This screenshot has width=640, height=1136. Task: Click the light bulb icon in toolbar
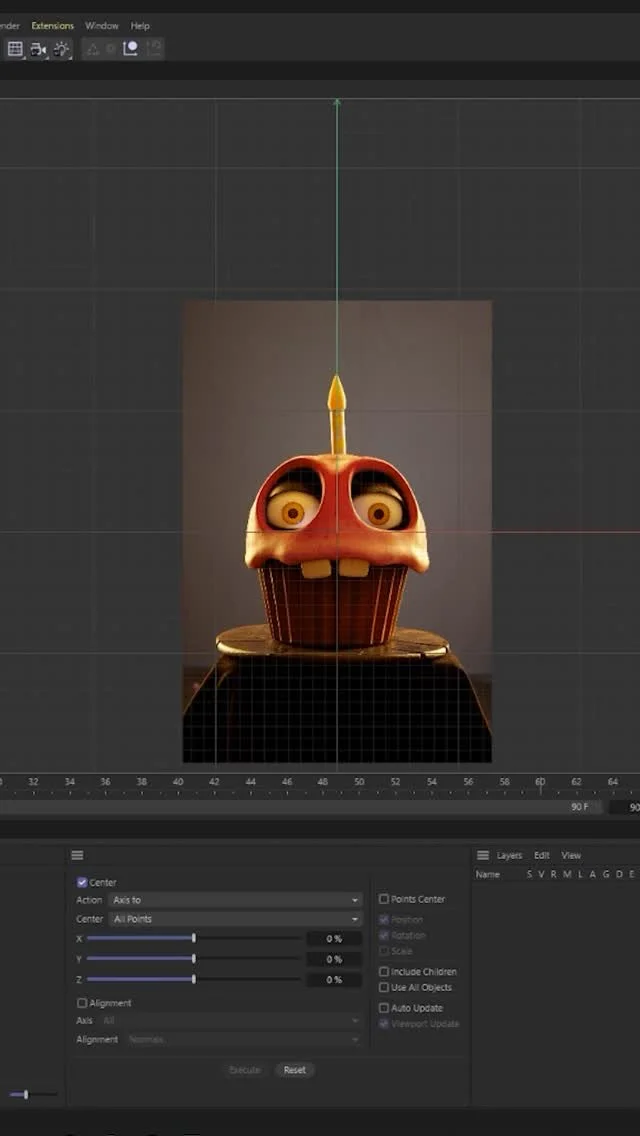coord(61,49)
